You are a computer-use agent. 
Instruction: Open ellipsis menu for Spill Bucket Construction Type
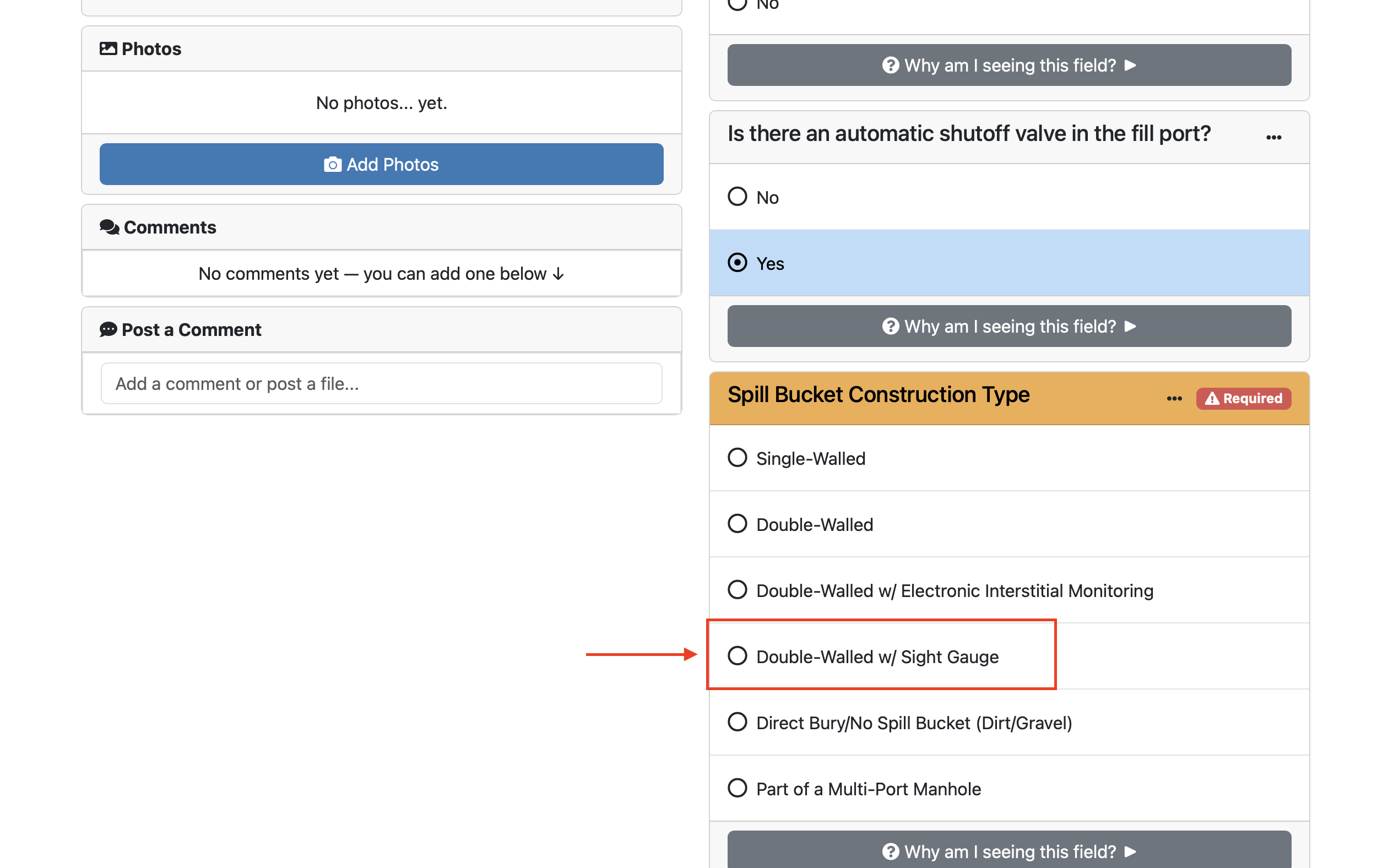pos(1174,398)
